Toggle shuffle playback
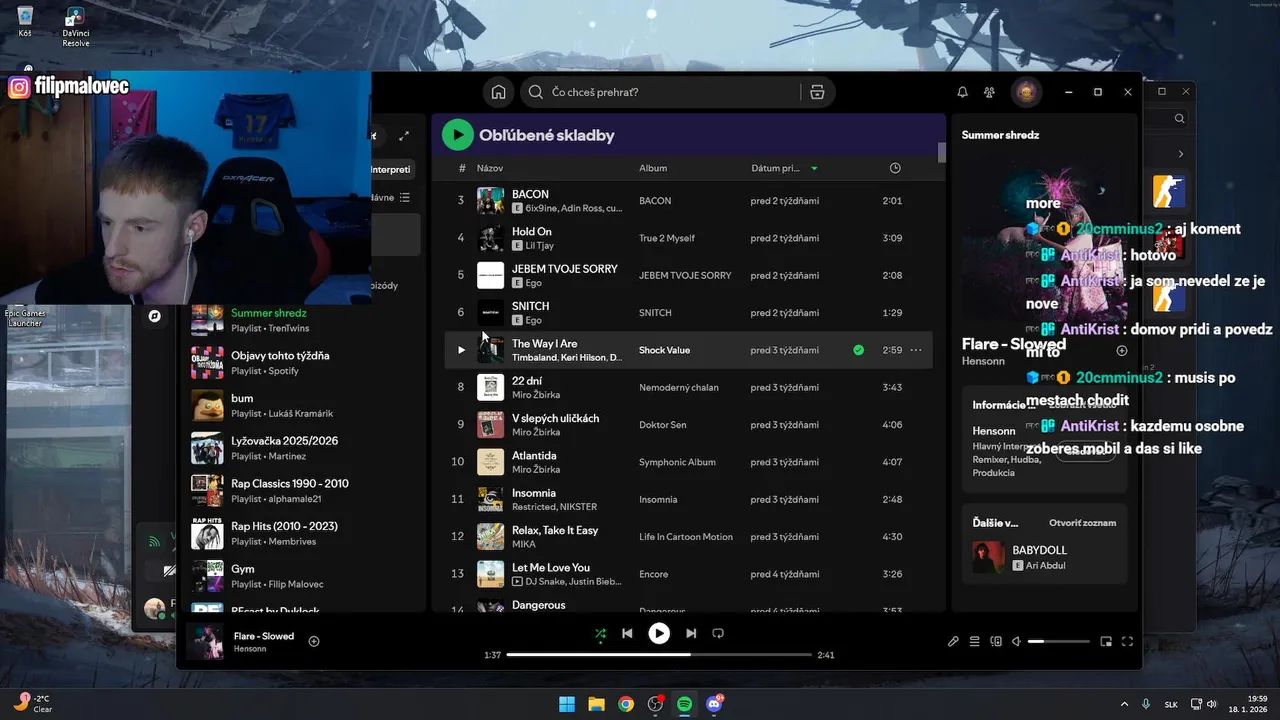Viewport: 1280px width, 720px height. (x=600, y=633)
